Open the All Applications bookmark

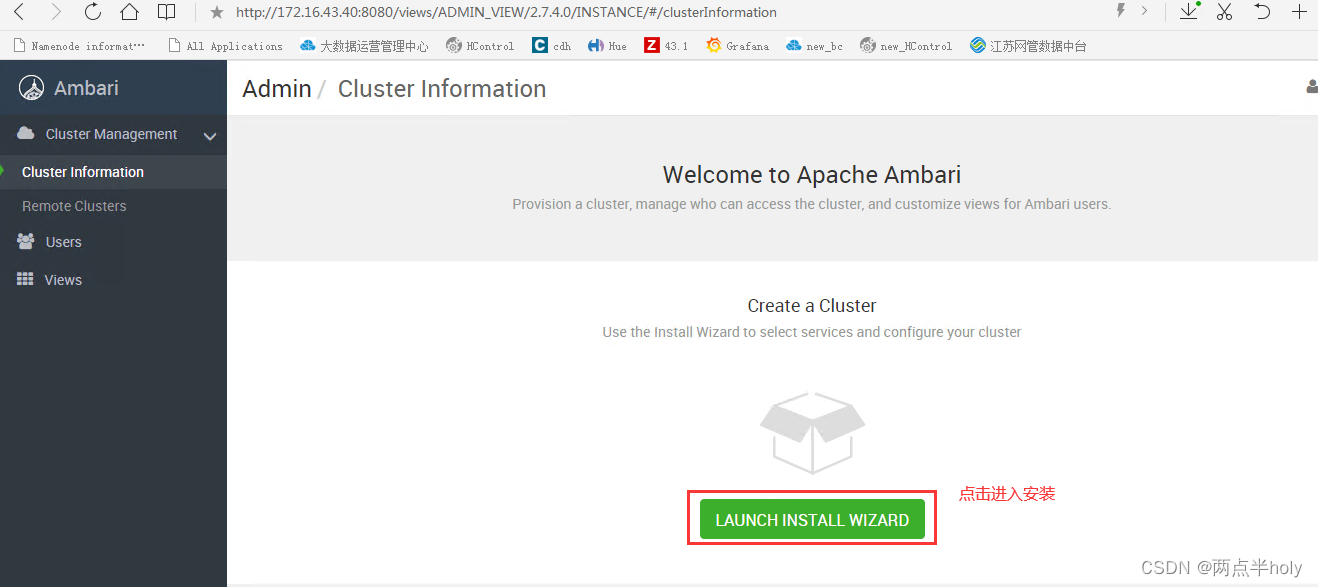point(225,46)
